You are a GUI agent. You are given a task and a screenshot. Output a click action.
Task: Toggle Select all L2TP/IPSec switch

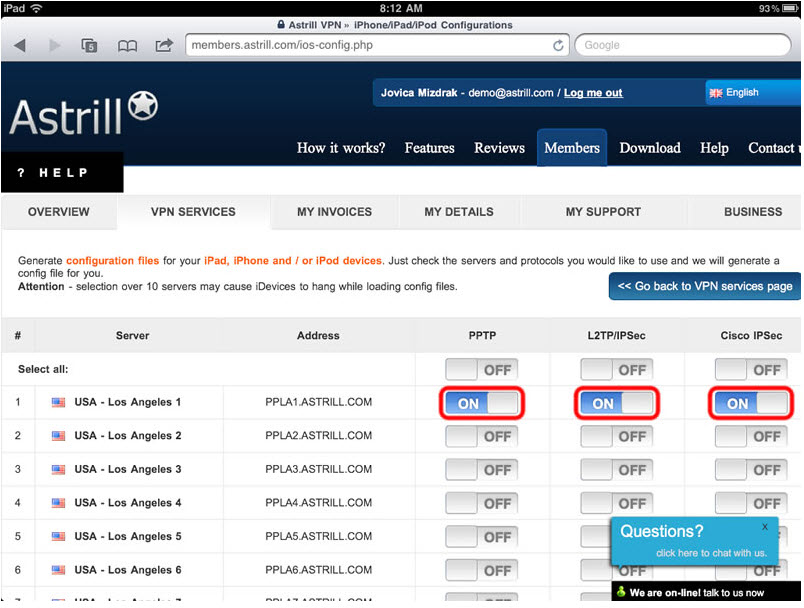(x=616, y=370)
